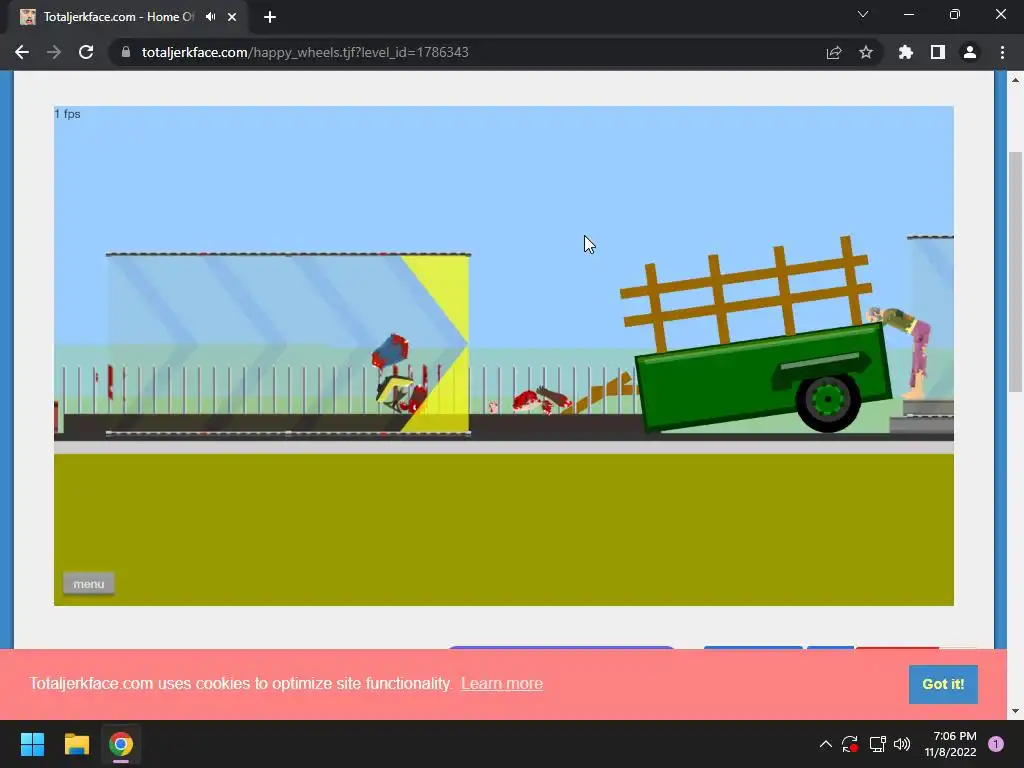Show hidden system tray icons
The image size is (1024, 768).
tap(825, 744)
